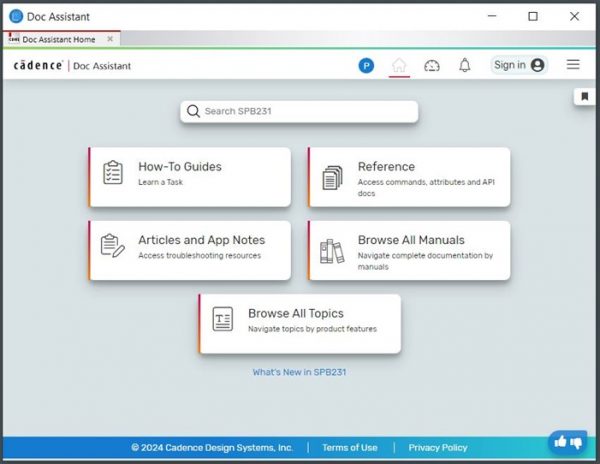Click the Articles notepad pencil icon
This screenshot has height=464, width=600.
coord(112,246)
